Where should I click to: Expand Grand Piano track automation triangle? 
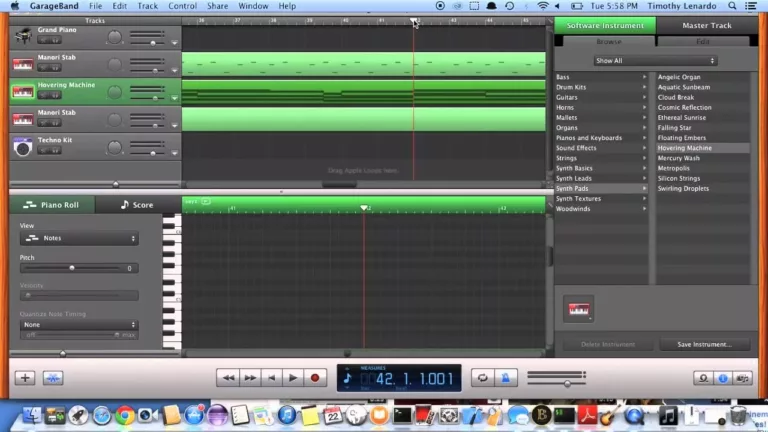point(174,43)
